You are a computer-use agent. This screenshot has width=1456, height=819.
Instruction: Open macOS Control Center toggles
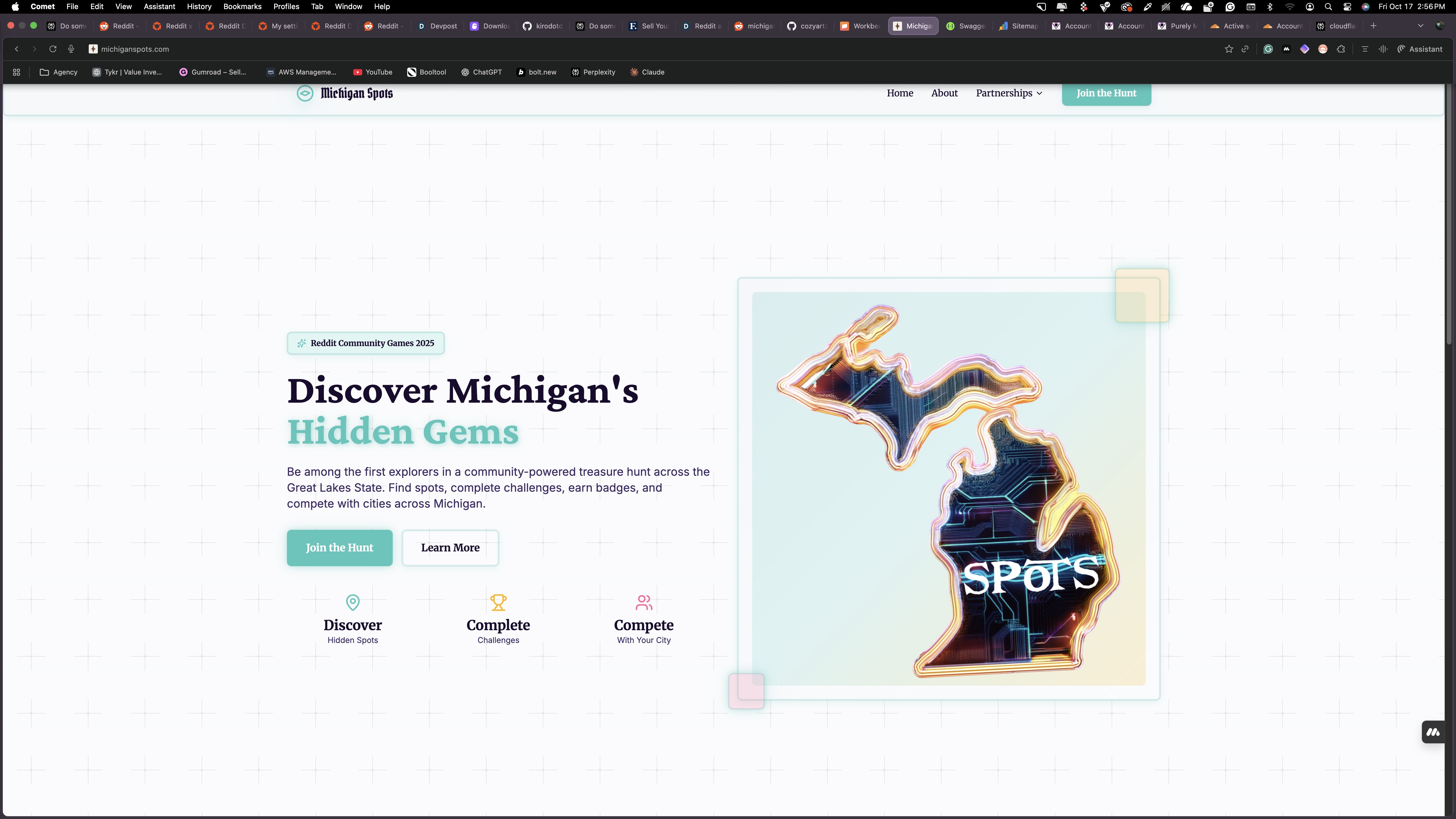(1347, 7)
